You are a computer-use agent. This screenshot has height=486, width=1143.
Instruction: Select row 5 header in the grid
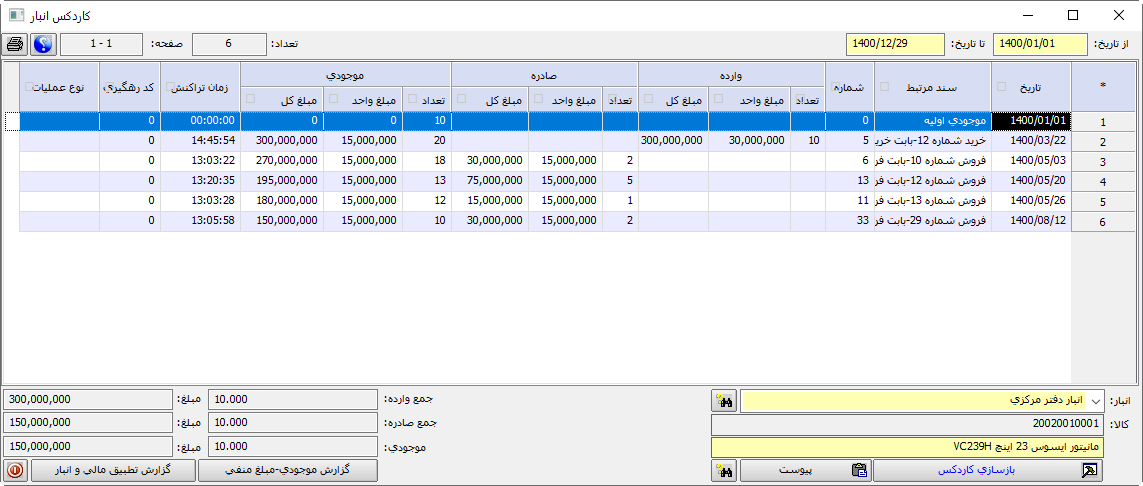click(1102, 202)
